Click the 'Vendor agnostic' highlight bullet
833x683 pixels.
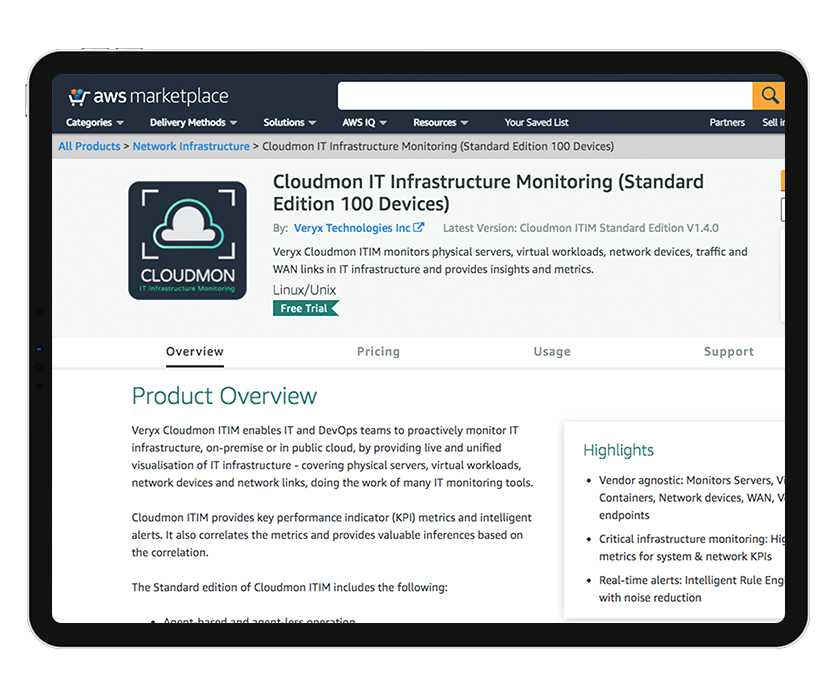point(692,498)
